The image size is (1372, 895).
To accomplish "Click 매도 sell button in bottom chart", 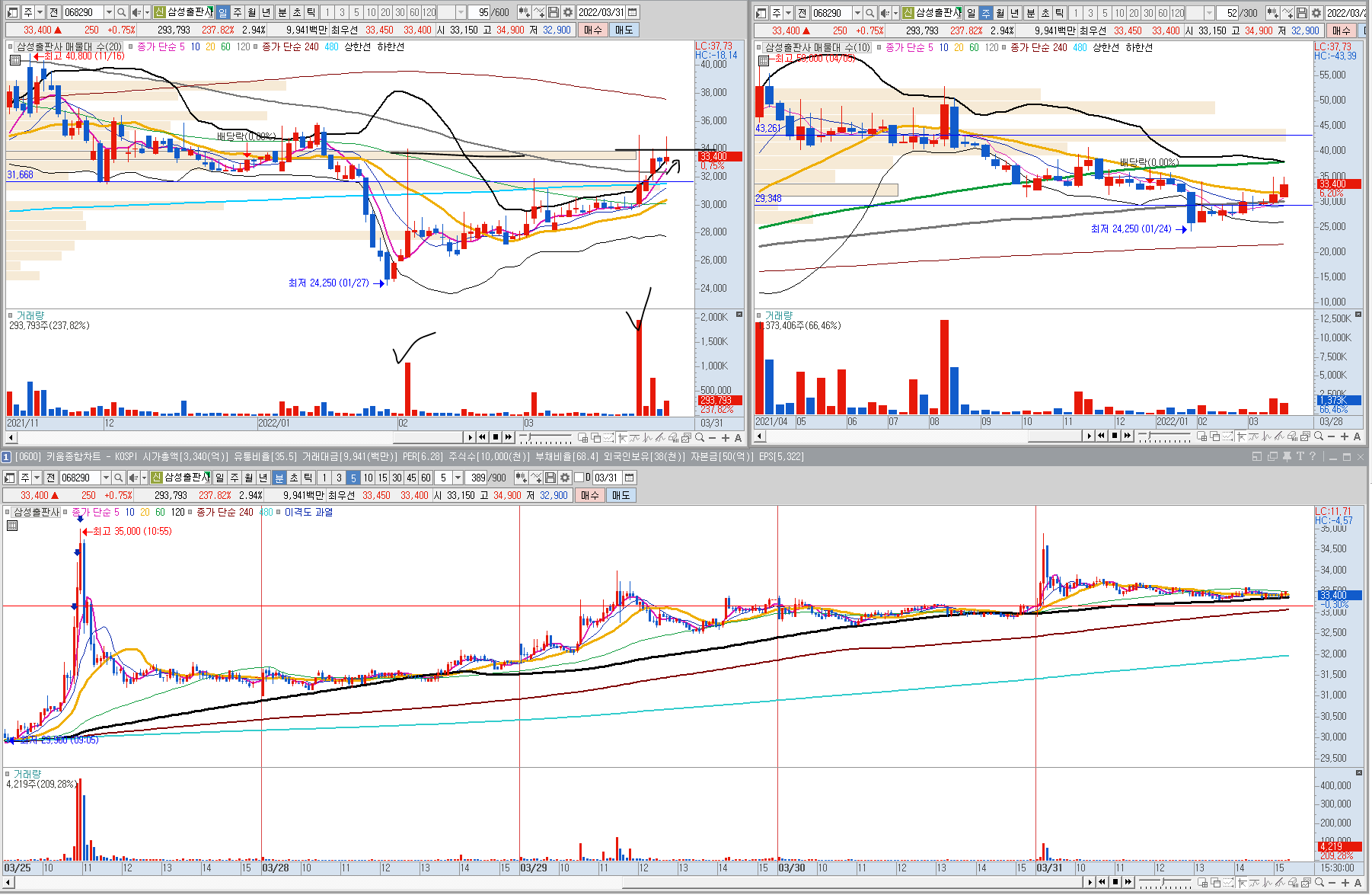I will [621, 495].
